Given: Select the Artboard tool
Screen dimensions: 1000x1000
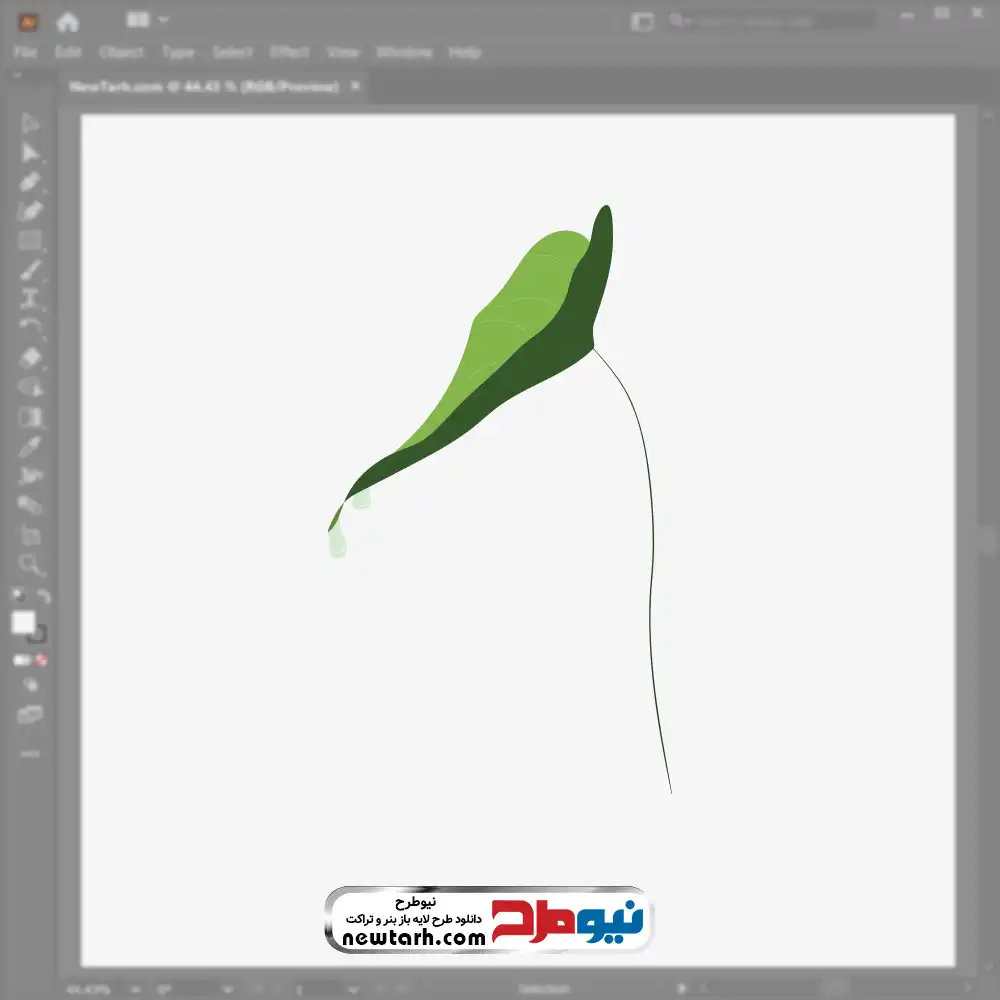Looking at the screenshot, I should (x=29, y=534).
